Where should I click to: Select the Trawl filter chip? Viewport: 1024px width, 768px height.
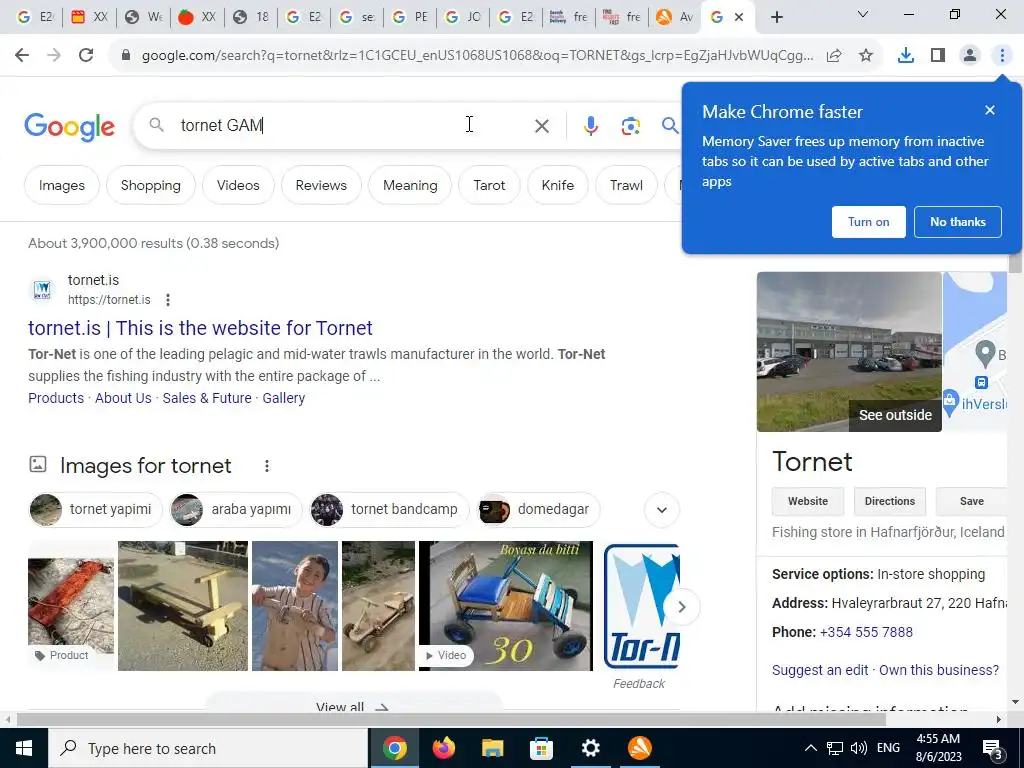point(626,185)
